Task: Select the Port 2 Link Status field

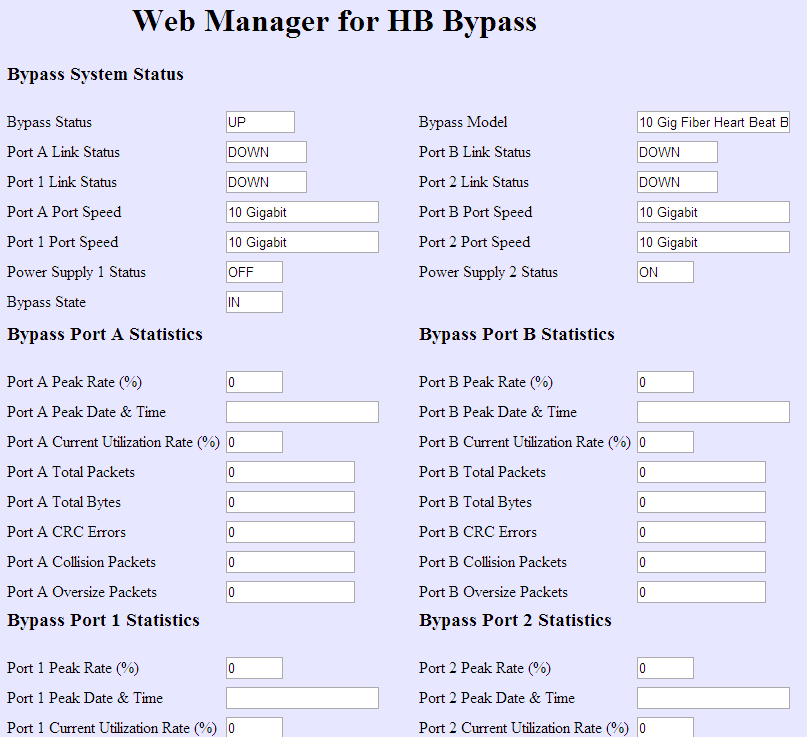Action: (x=677, y=182)
